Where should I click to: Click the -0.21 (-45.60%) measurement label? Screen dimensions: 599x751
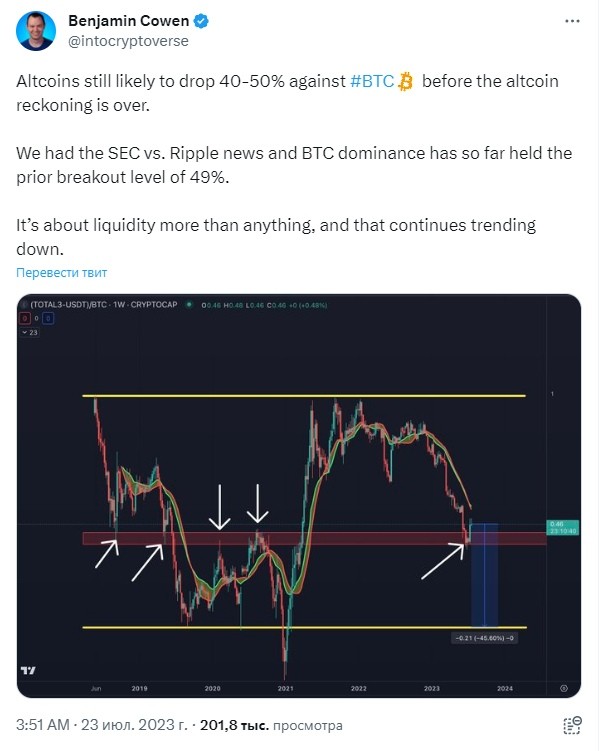click(x=484, y=638)
